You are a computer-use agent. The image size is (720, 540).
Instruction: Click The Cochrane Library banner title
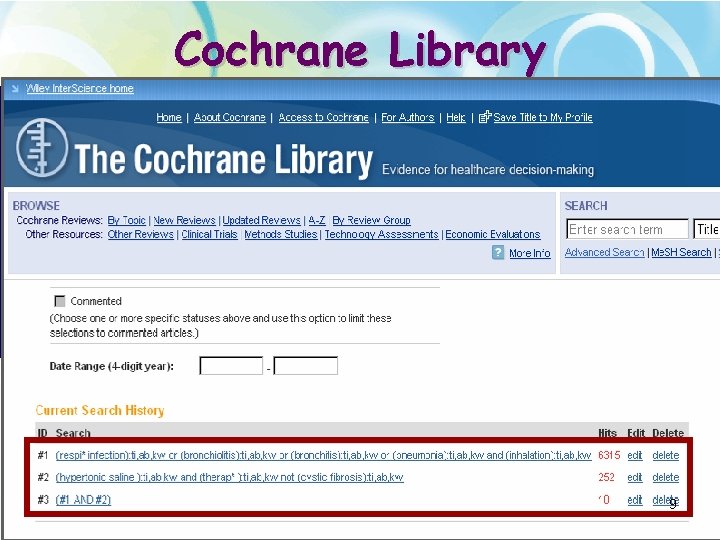tap(223, 159)
